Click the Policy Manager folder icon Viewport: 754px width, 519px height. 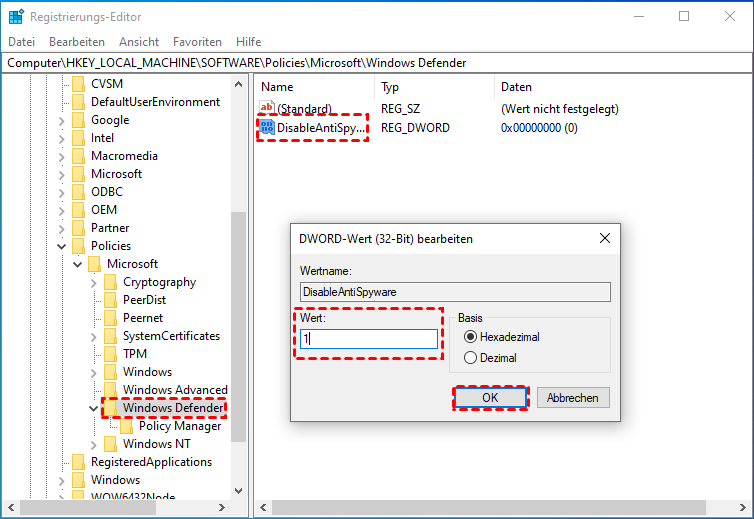coord(127,426)
